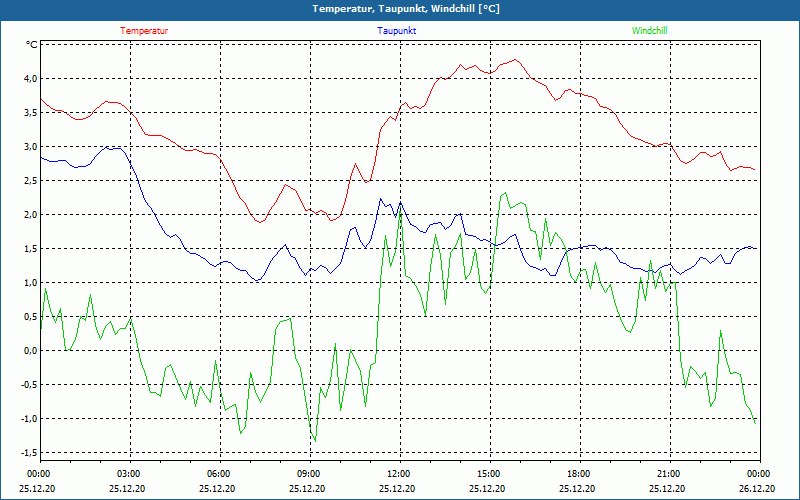Click the -0,5 y-axis value

pos(29,385)
